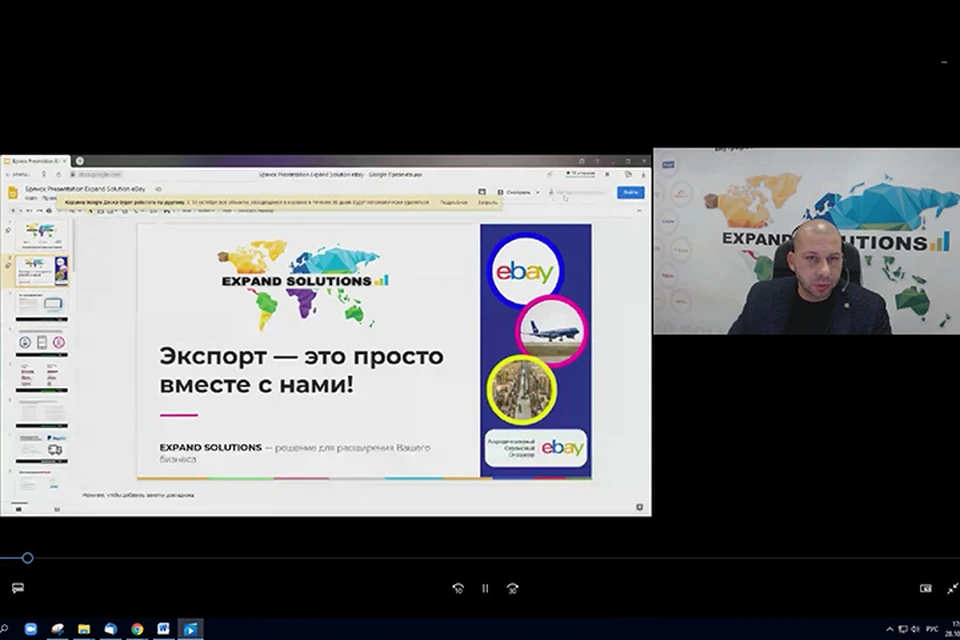Skip forward 30 seconds in the video
Screen dimensions: 960x640
(512, 589)
